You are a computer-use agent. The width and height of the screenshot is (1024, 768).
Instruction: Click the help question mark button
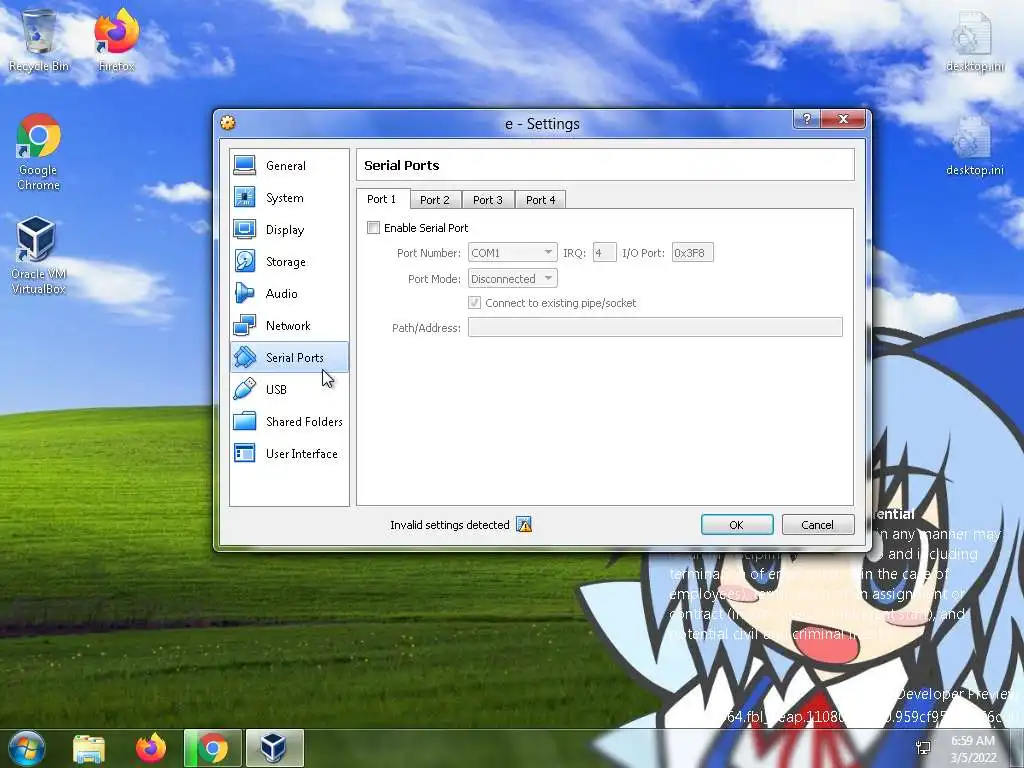pos(807,119)
